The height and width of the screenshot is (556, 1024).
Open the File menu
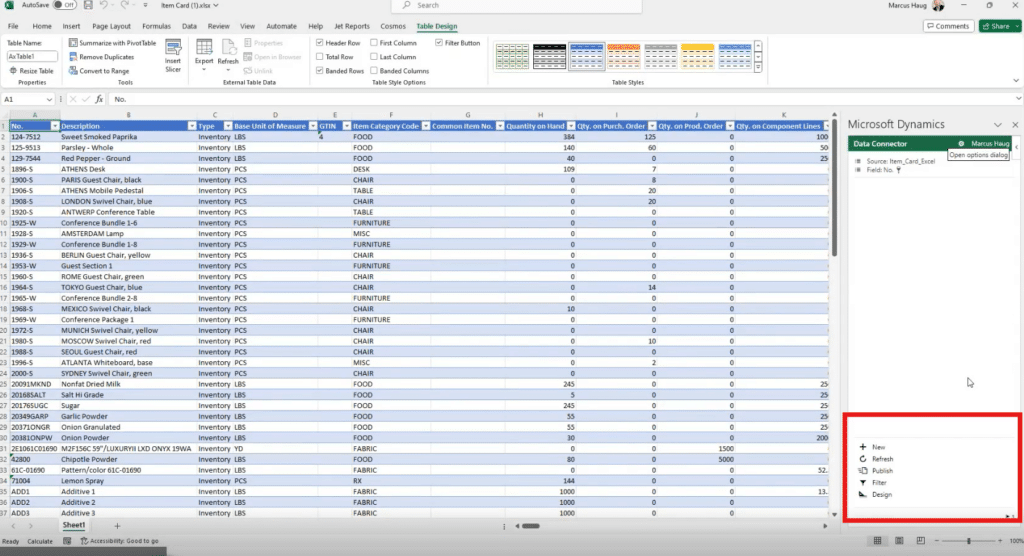[x=13, y=26]
